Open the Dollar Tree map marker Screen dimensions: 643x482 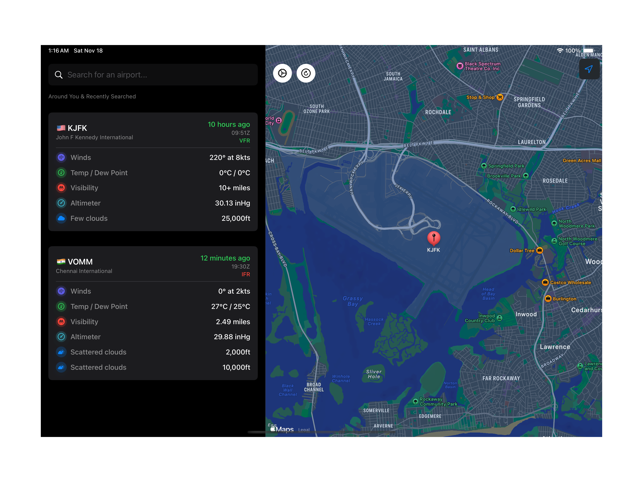click(x=540, y=250)
